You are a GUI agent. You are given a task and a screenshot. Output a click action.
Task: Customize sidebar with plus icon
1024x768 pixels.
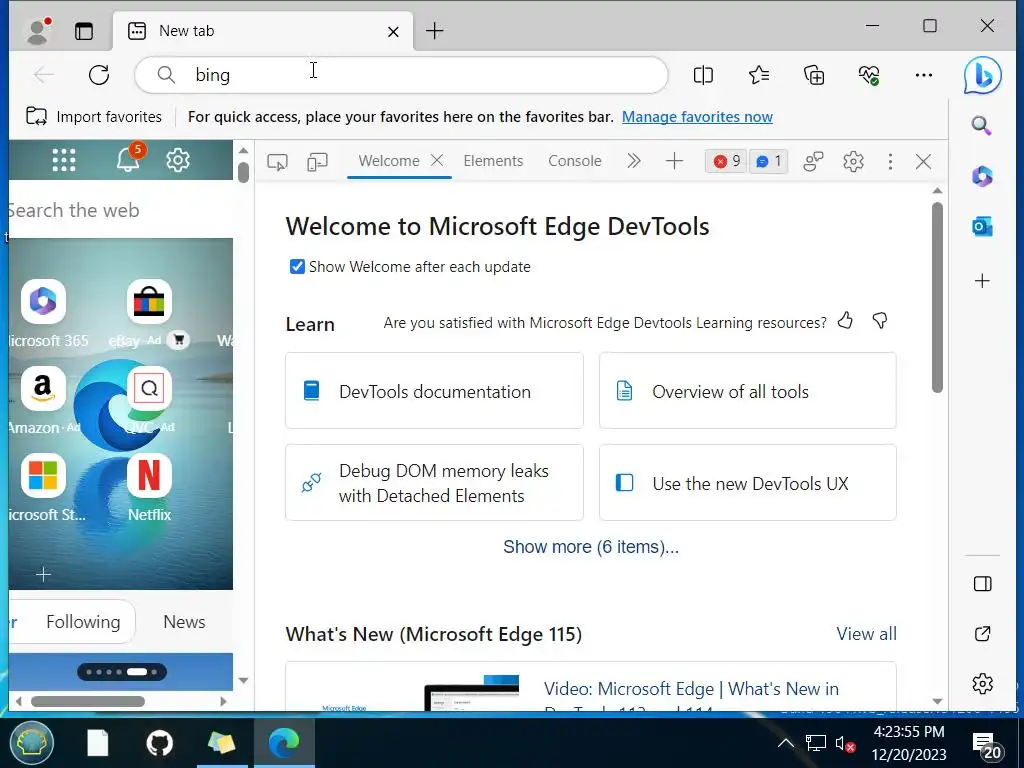tap(982, 281)
